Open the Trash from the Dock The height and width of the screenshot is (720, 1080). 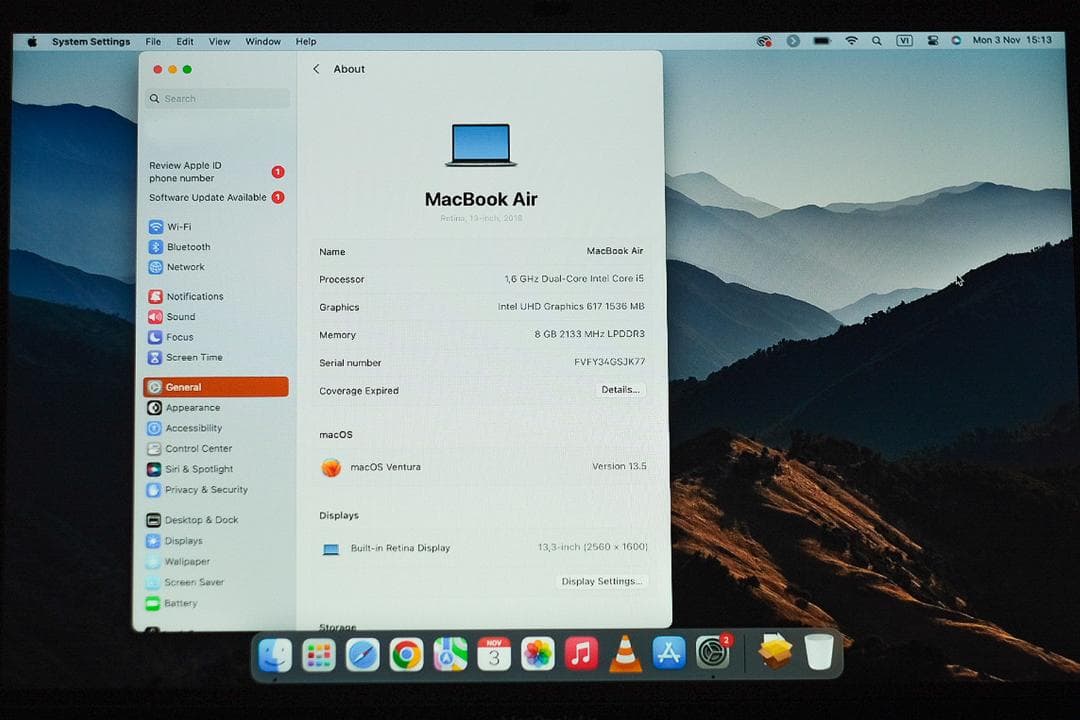pyautogui.click(x=820, y=655)
